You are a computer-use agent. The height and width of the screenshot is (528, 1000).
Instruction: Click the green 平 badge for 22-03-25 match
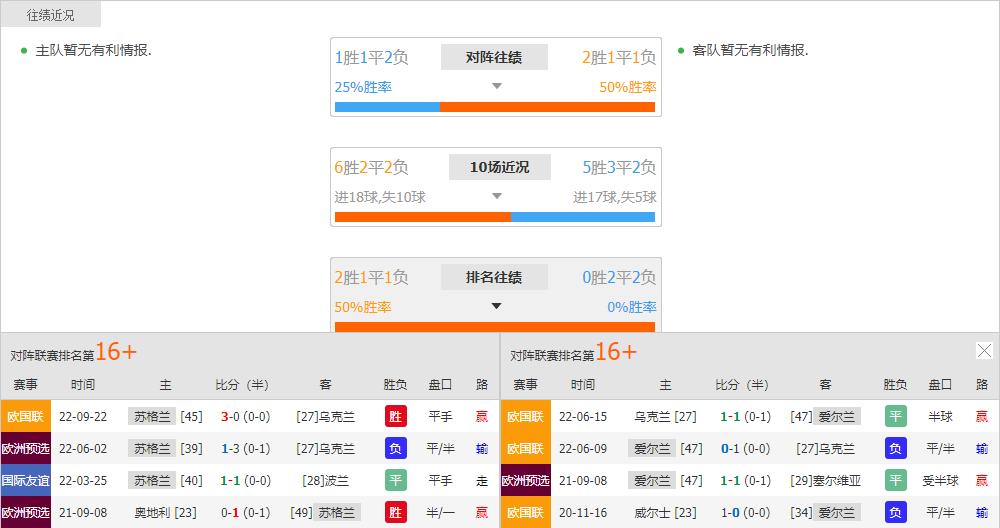[x=395, y=481]
